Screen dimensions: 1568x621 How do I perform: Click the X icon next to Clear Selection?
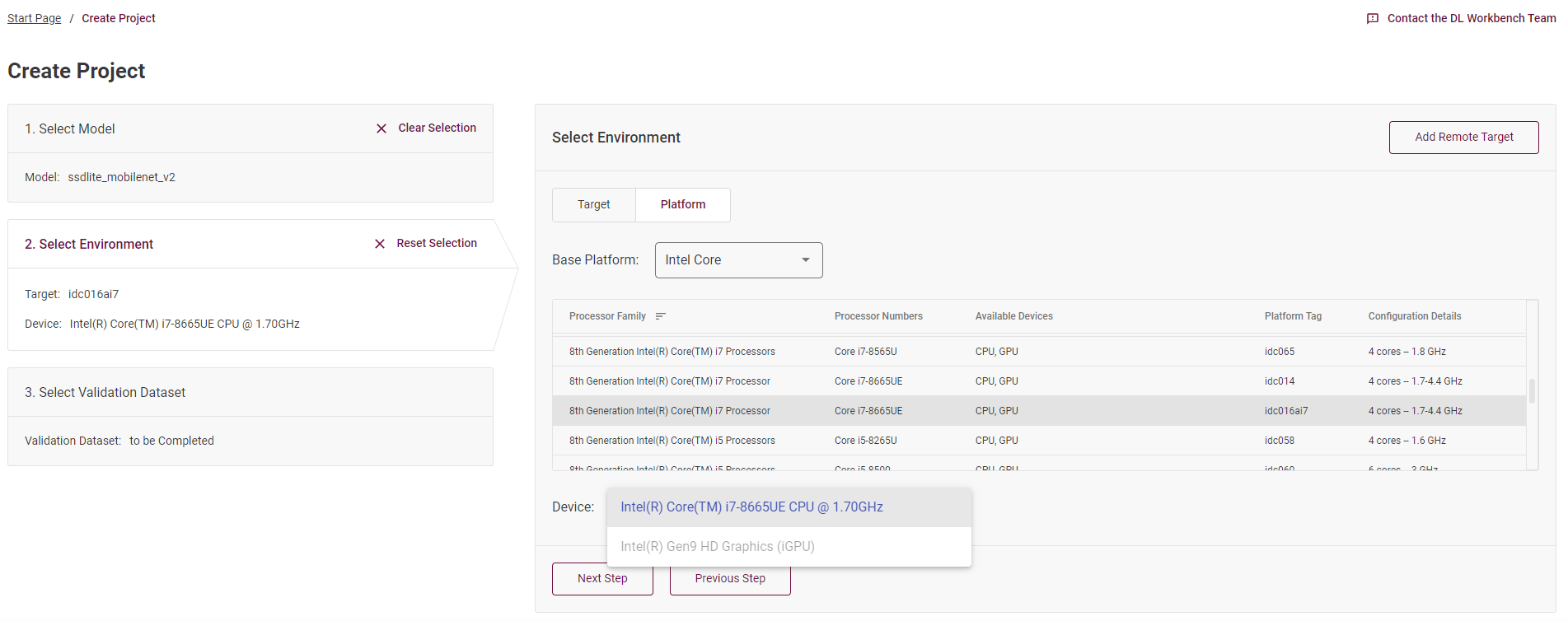tap(381, 128)
